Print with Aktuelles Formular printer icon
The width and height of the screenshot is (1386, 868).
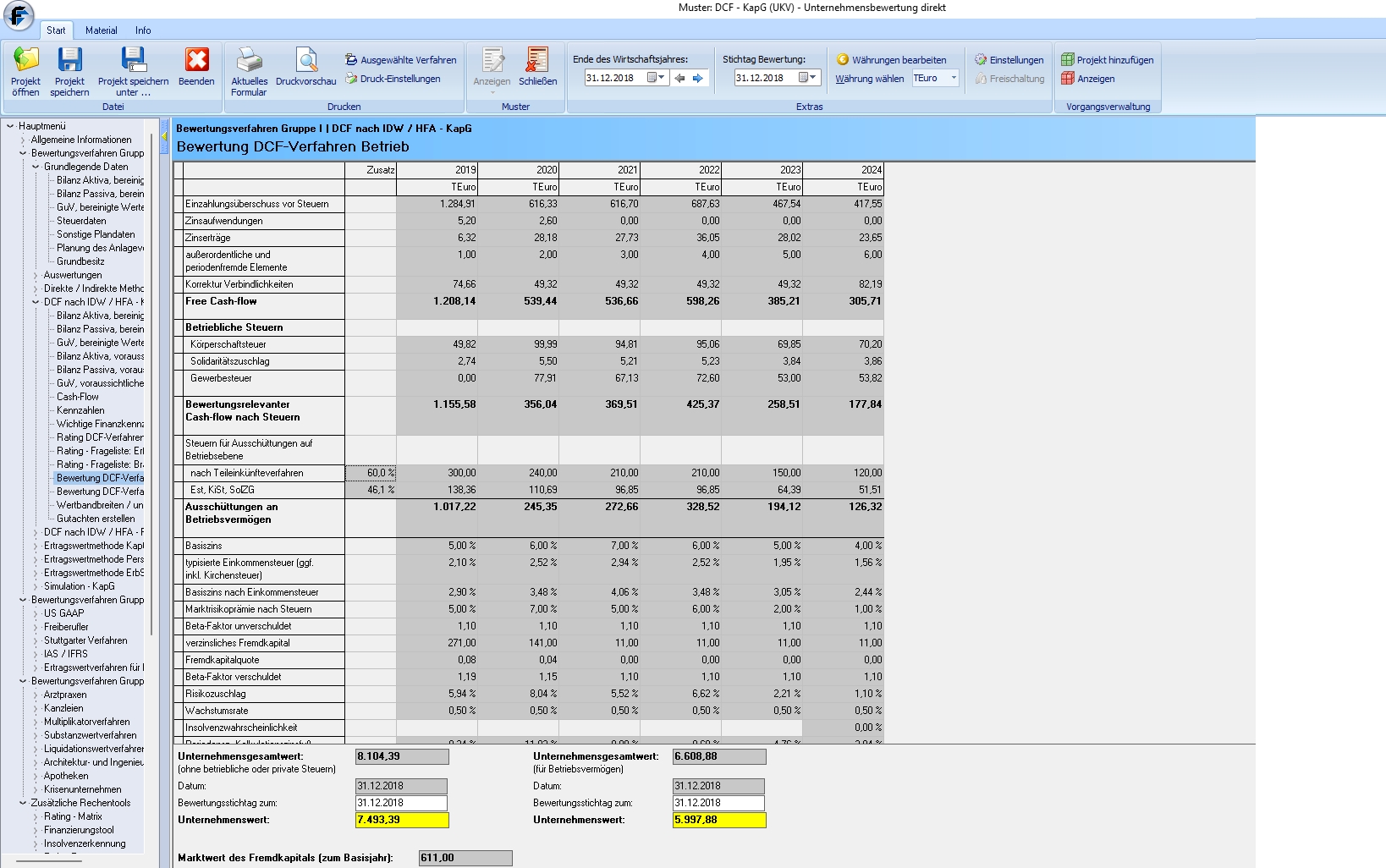click(x=249, y=61)
